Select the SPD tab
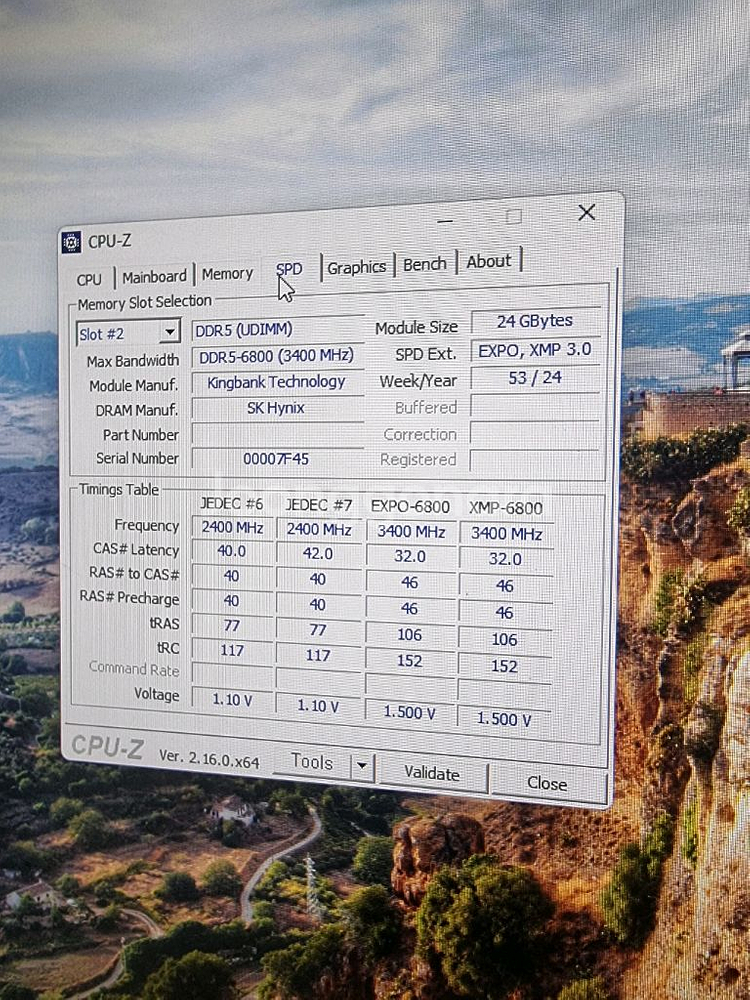750x1000 pixels. point(290,270)
